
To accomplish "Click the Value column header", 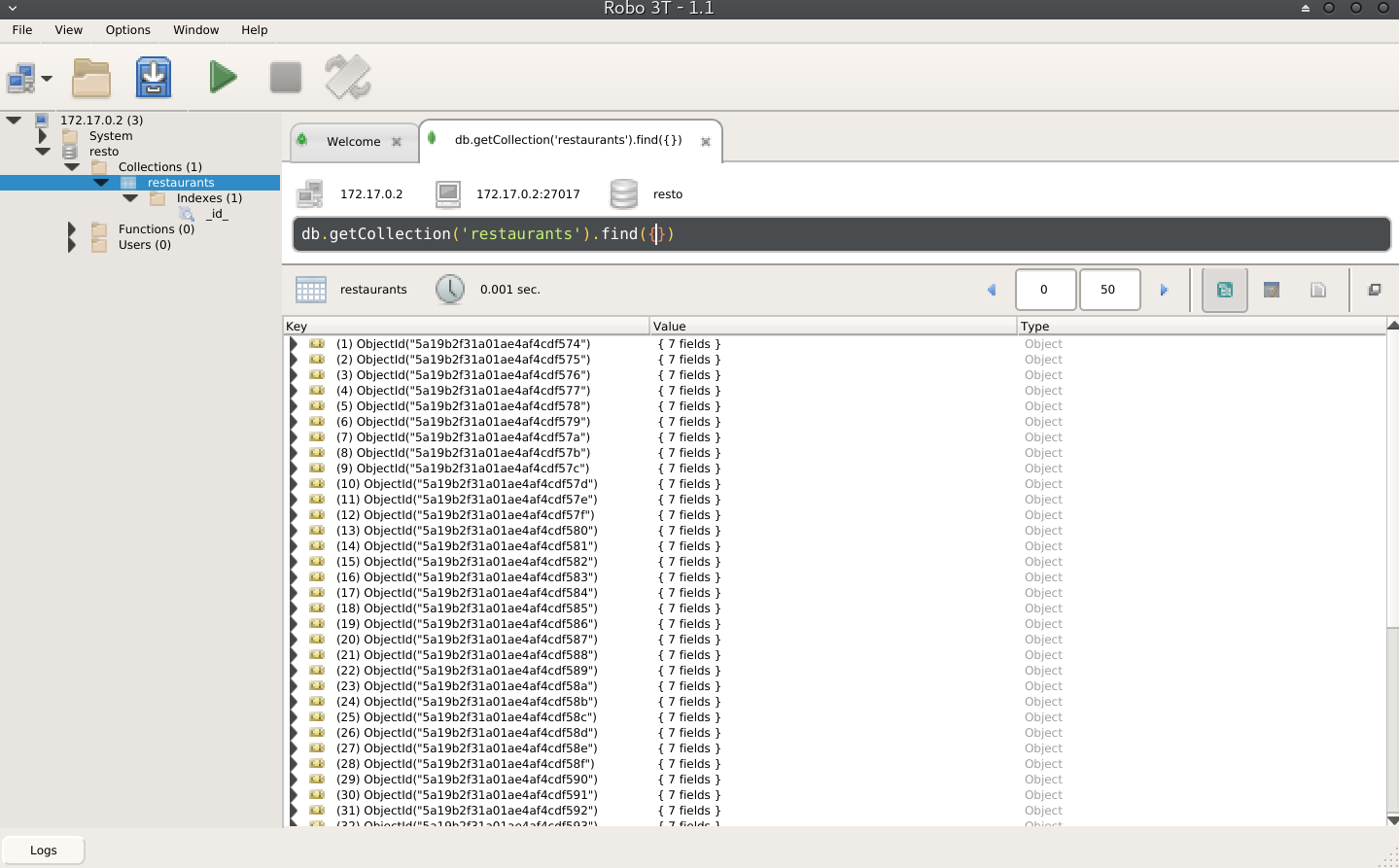I will (x=833, y=327).
